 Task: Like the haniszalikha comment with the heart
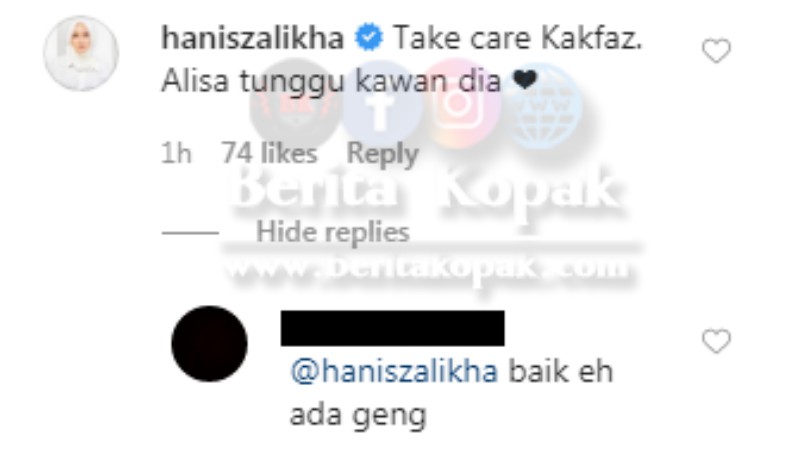(x=716, y=50)
